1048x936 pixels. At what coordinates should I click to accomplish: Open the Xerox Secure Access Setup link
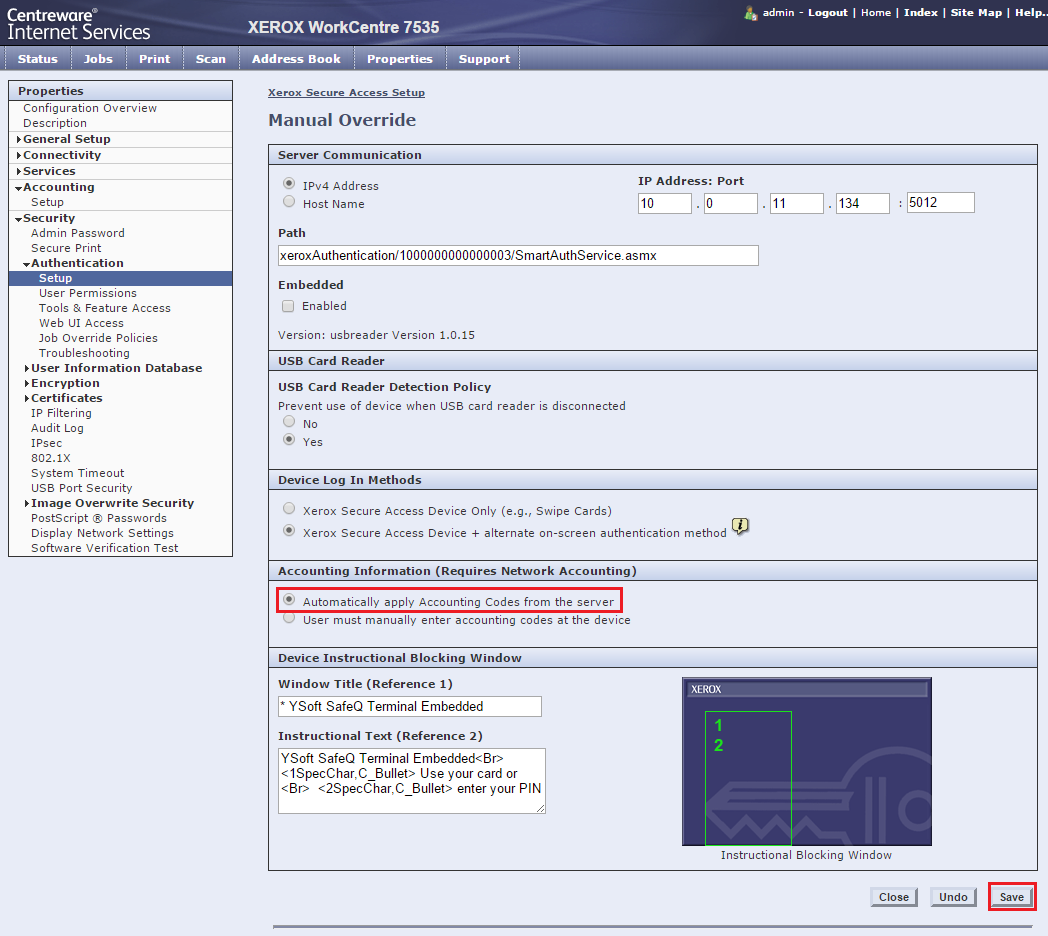point(346,92)
